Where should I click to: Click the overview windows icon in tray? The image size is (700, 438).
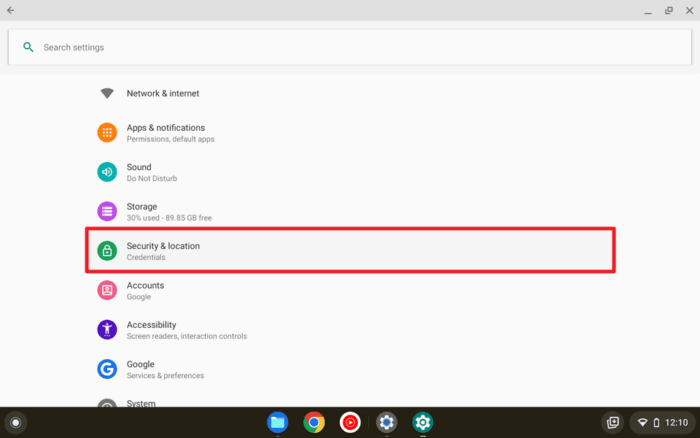click(x=613, y=422)
